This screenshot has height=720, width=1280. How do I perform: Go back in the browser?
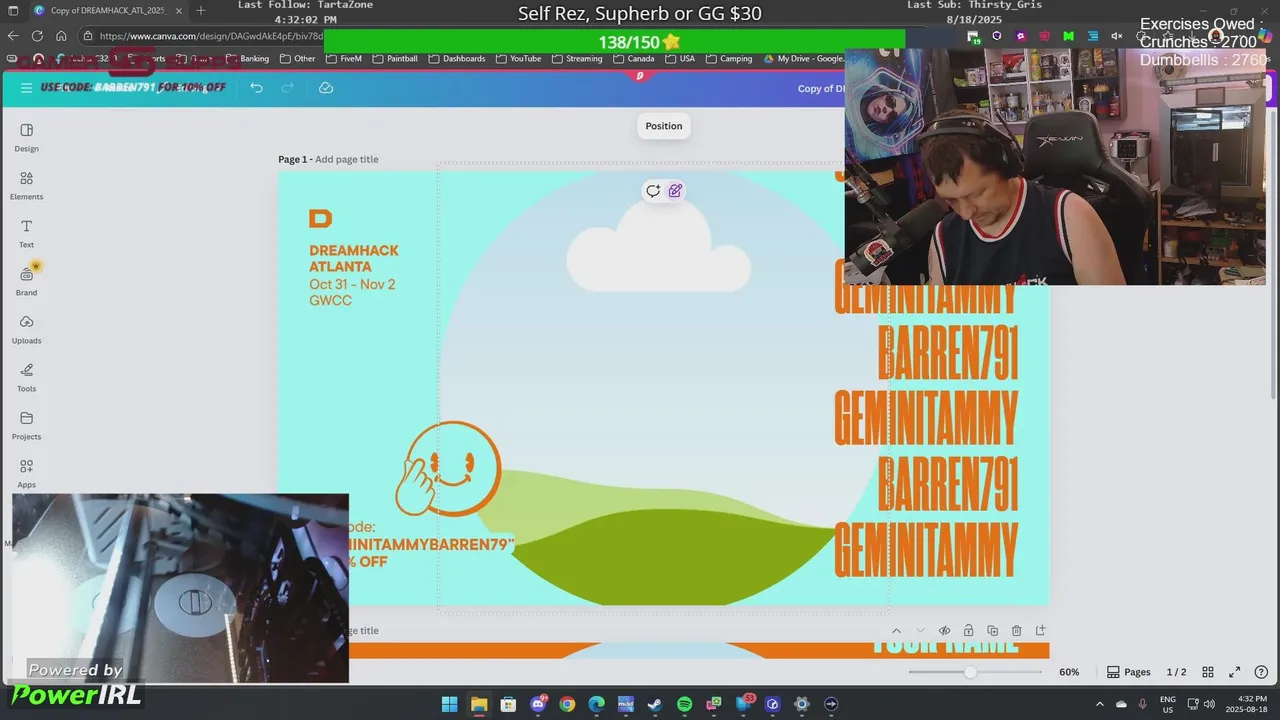click(x=13, y=36)
